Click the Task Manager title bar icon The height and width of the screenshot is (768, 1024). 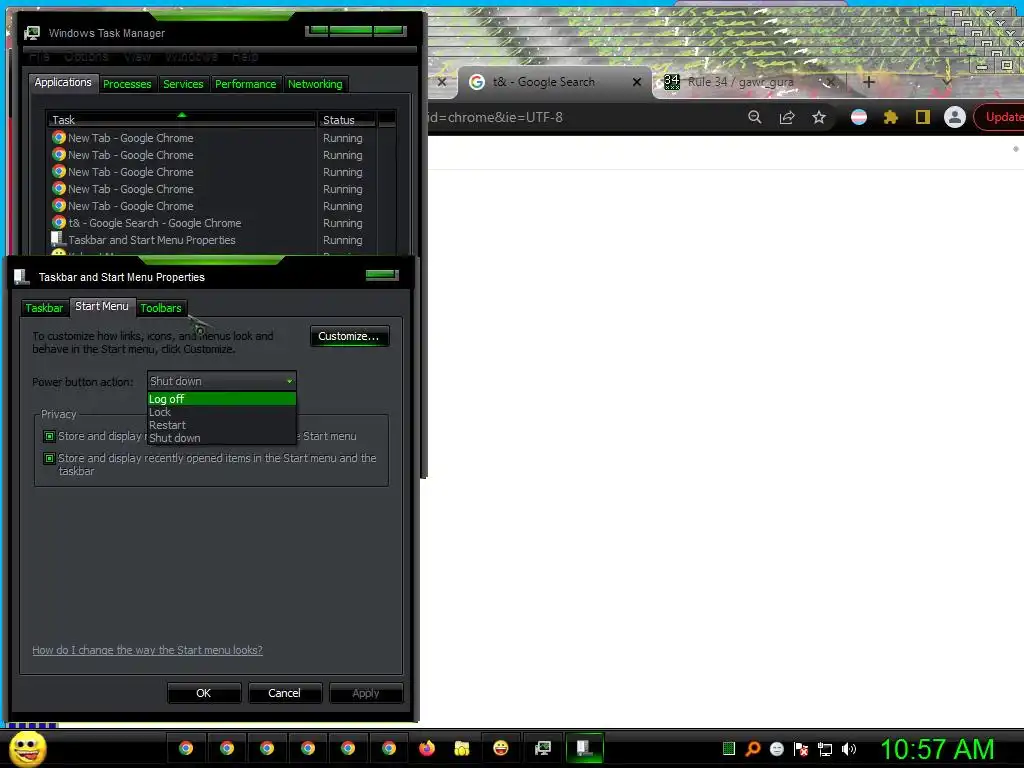tap(31, 33)
